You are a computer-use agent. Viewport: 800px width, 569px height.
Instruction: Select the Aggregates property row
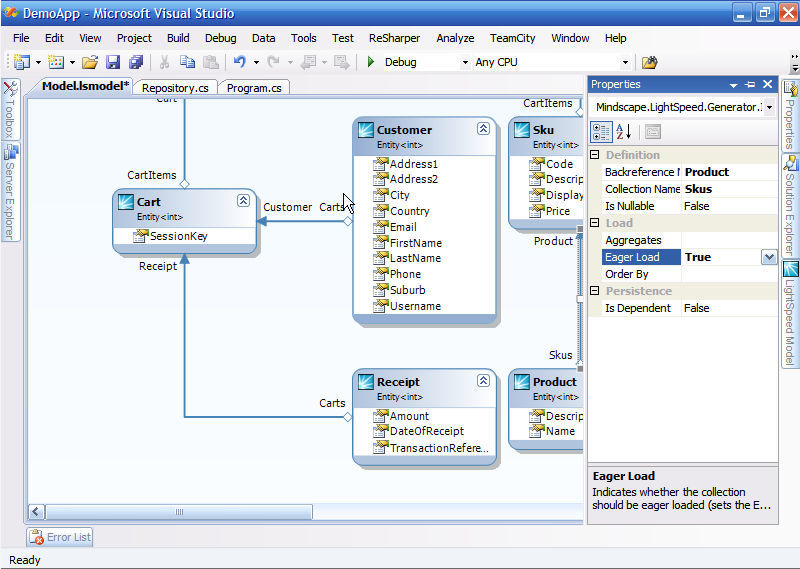tap(690, 240)
